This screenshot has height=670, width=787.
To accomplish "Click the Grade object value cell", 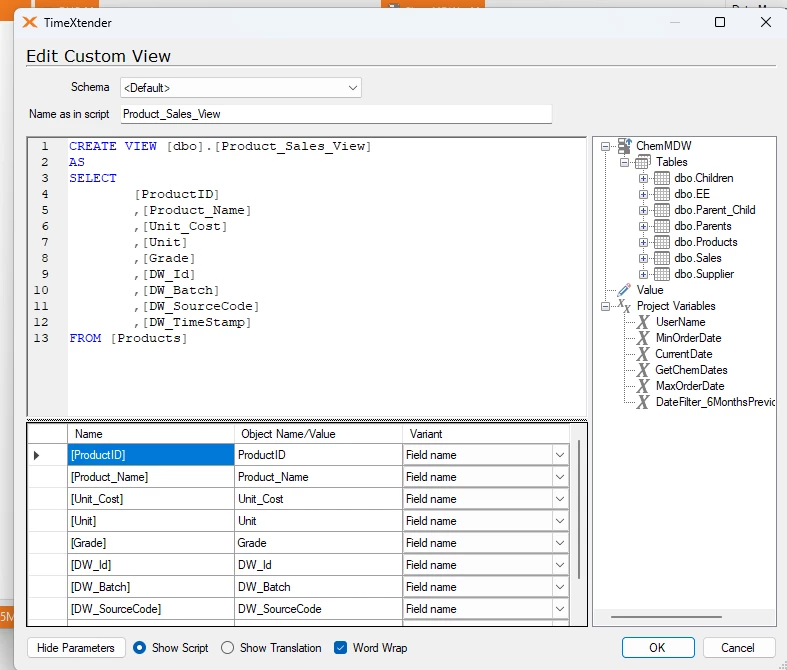I will click(318, 543).
